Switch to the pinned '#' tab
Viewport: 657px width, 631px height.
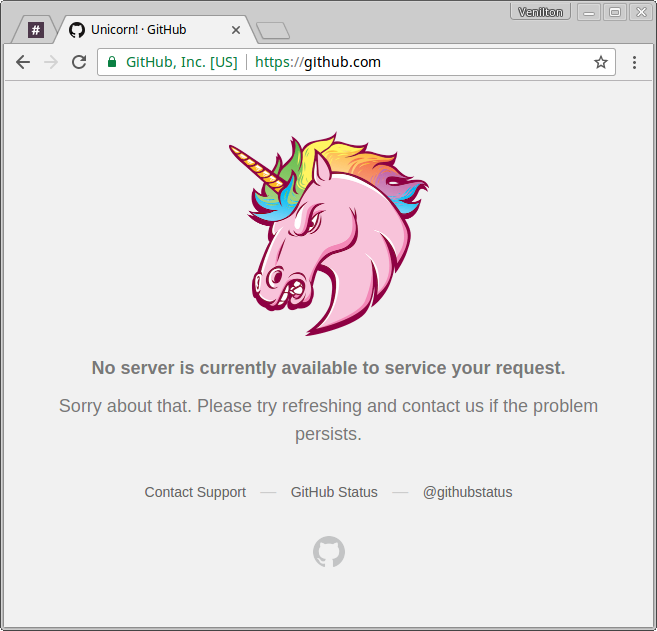(36, 30)
